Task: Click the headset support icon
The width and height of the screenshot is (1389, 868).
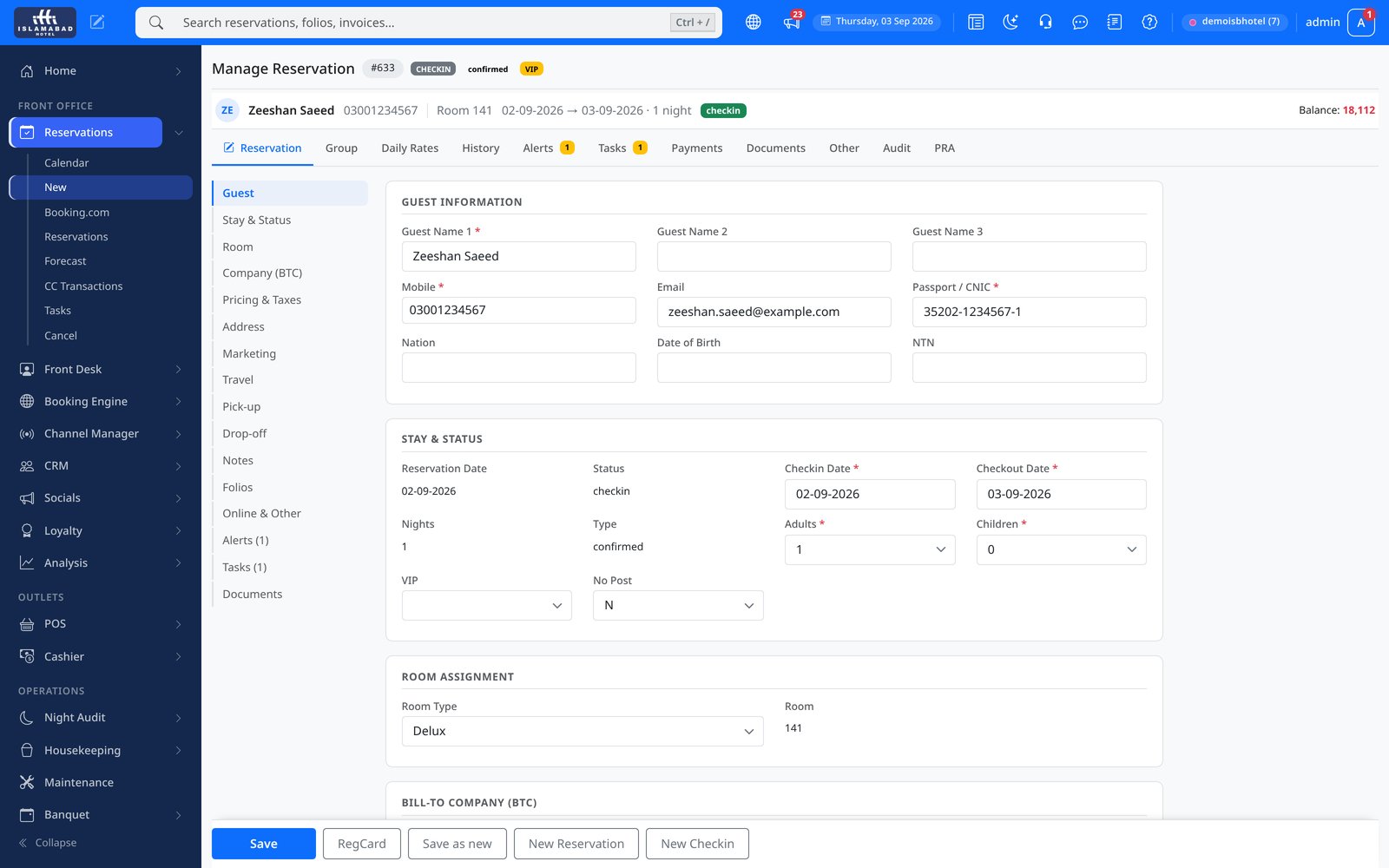Action: pos(1045,23)
